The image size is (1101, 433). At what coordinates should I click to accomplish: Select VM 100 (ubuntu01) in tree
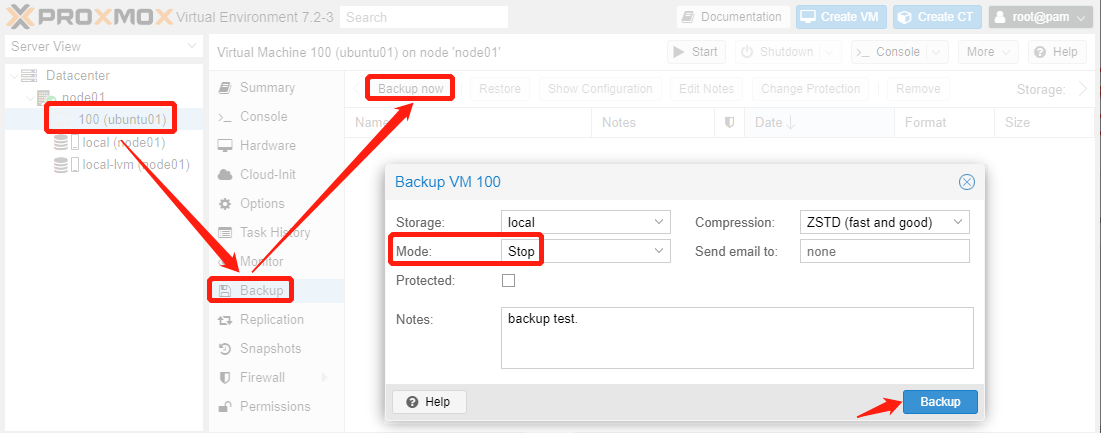tap(122, 120)
